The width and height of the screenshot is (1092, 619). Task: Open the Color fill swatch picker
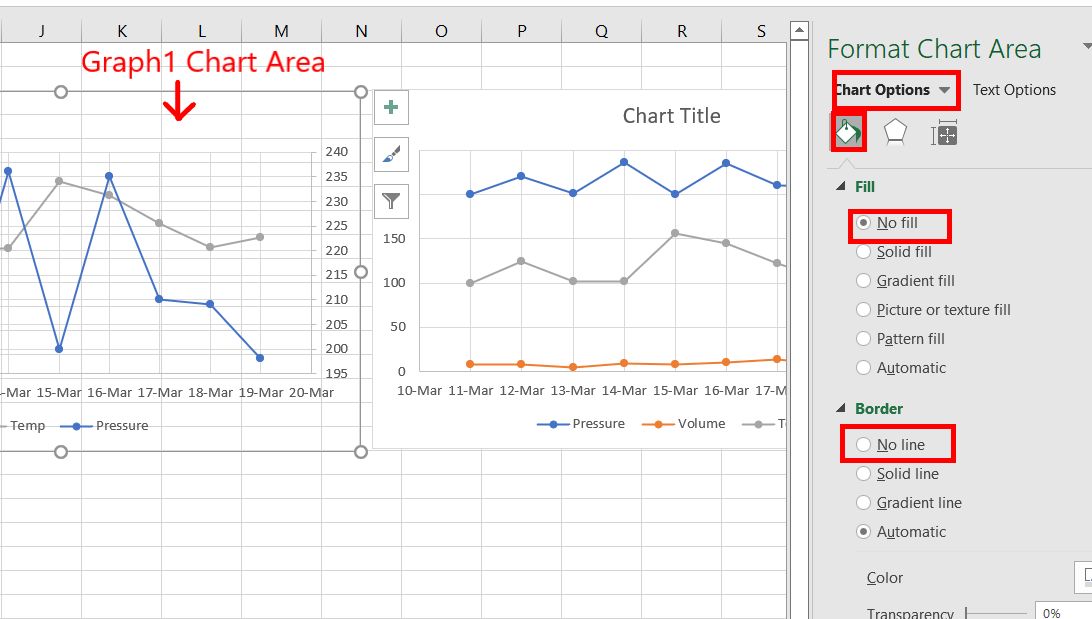coord(1086,578)
